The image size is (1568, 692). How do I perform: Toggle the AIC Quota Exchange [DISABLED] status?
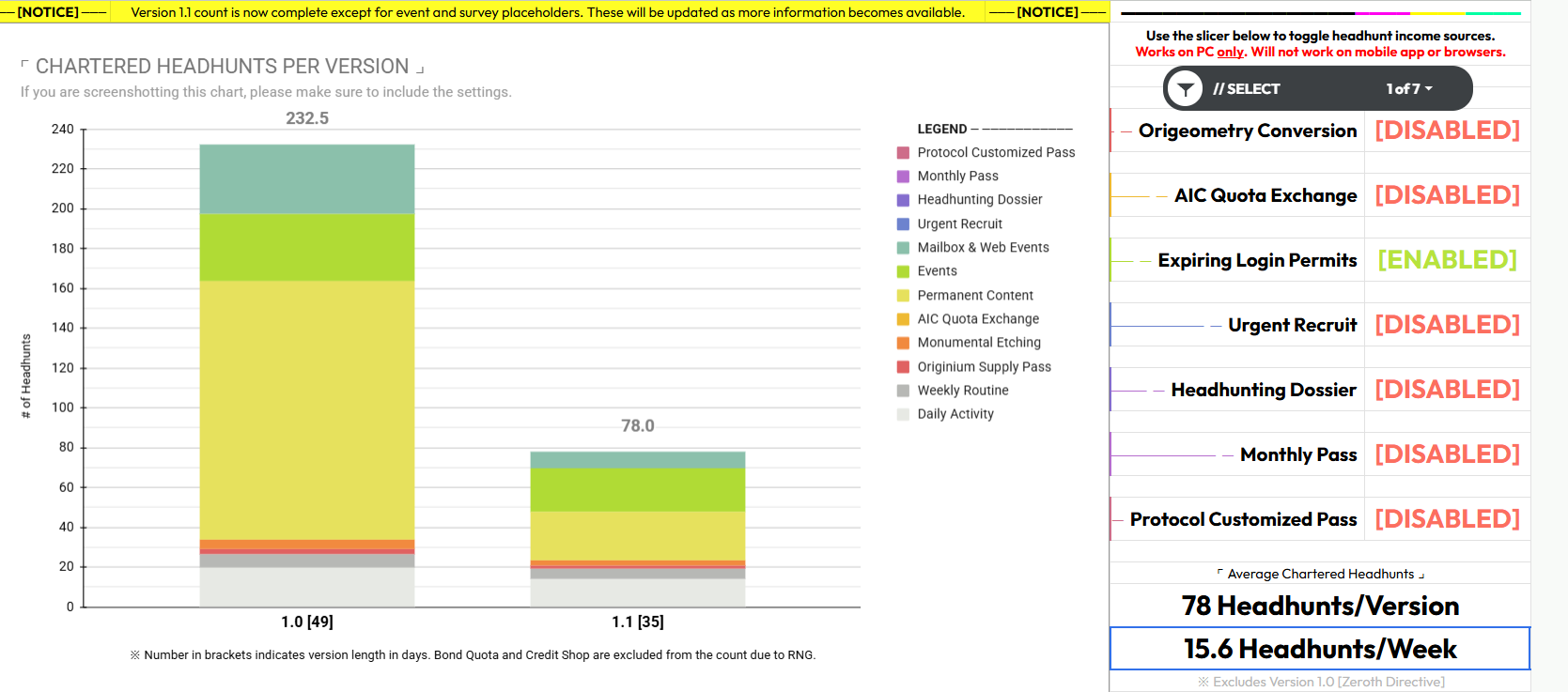1447,195
